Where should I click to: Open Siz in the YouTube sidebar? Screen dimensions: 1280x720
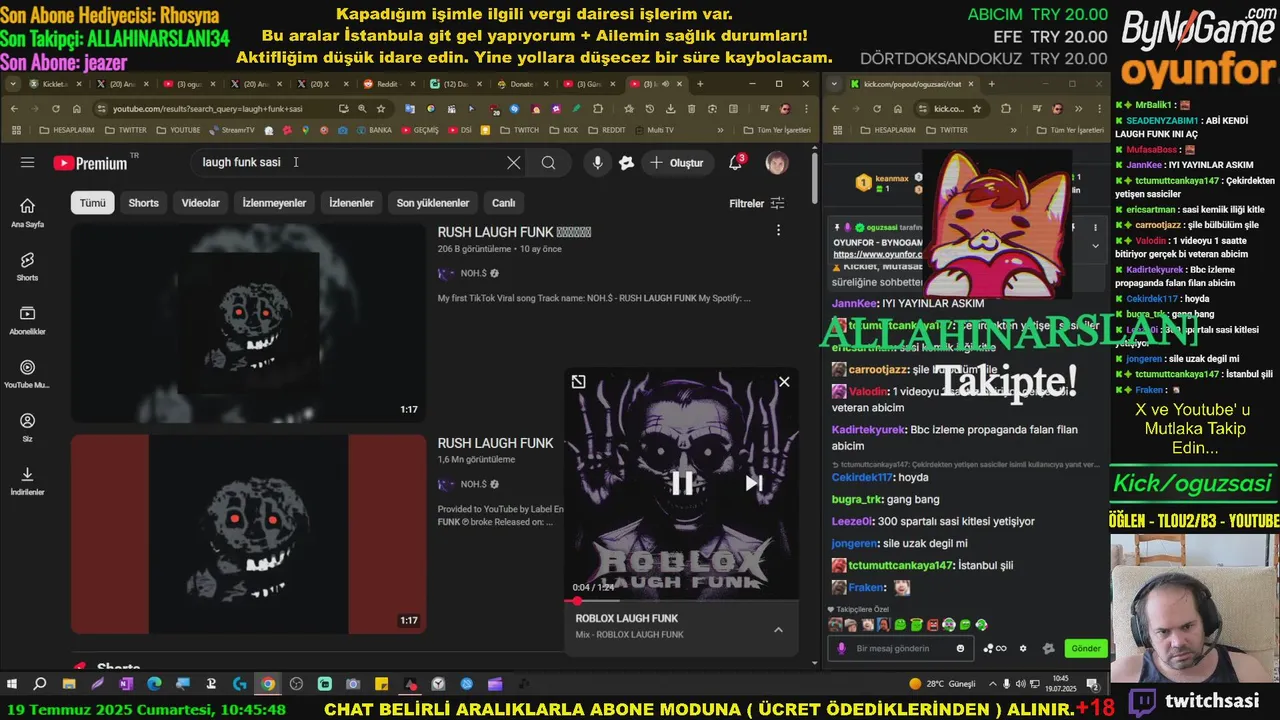(x=27, y=428)
